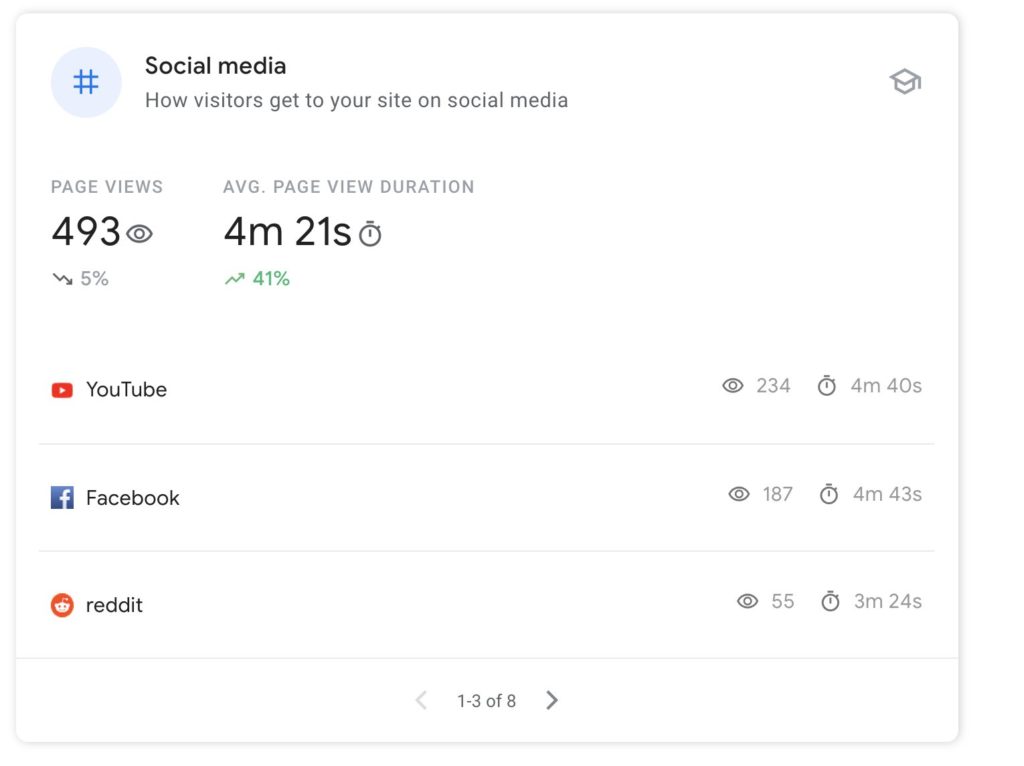Go to previous page of social sources

(x=421, y=700)
